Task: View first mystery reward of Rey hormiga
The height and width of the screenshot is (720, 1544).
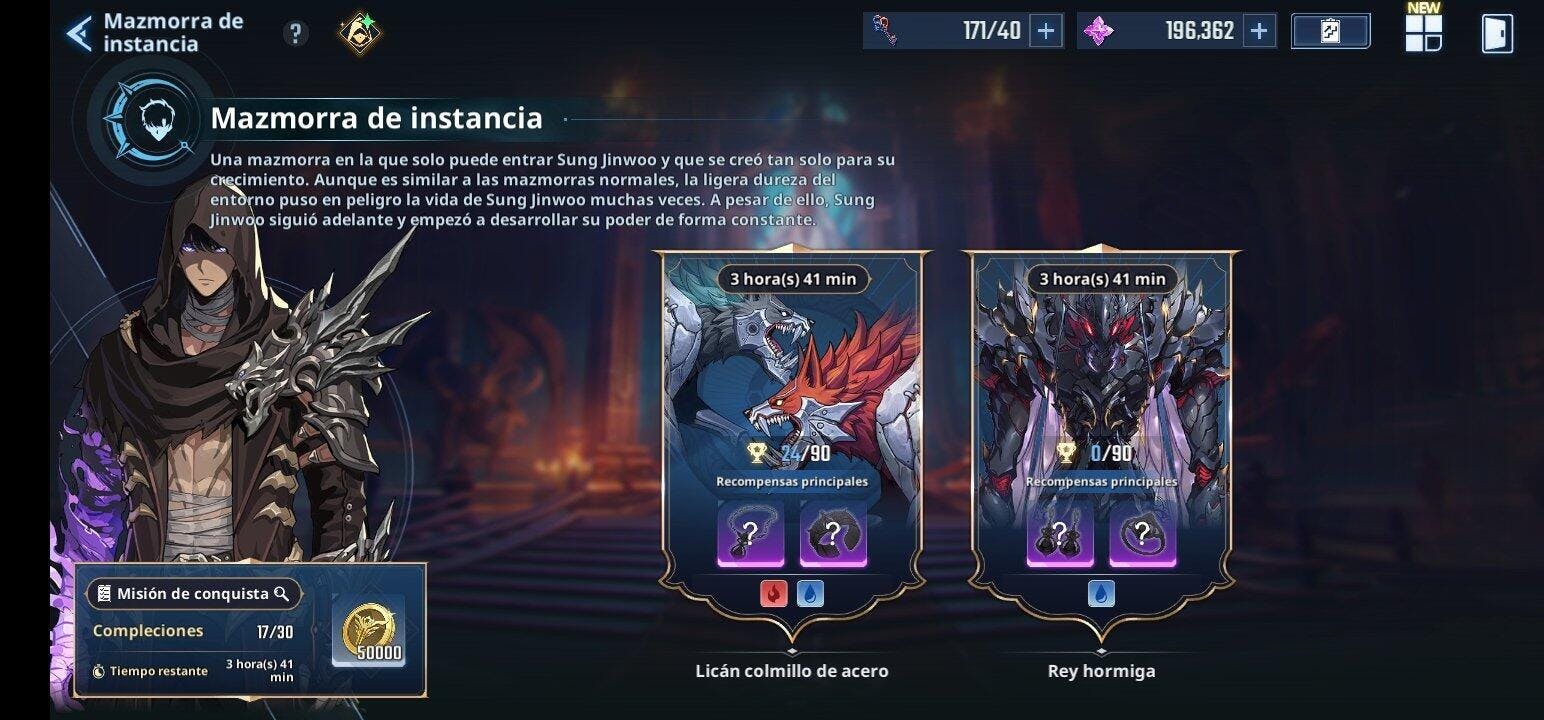Action: point(1060,535)
